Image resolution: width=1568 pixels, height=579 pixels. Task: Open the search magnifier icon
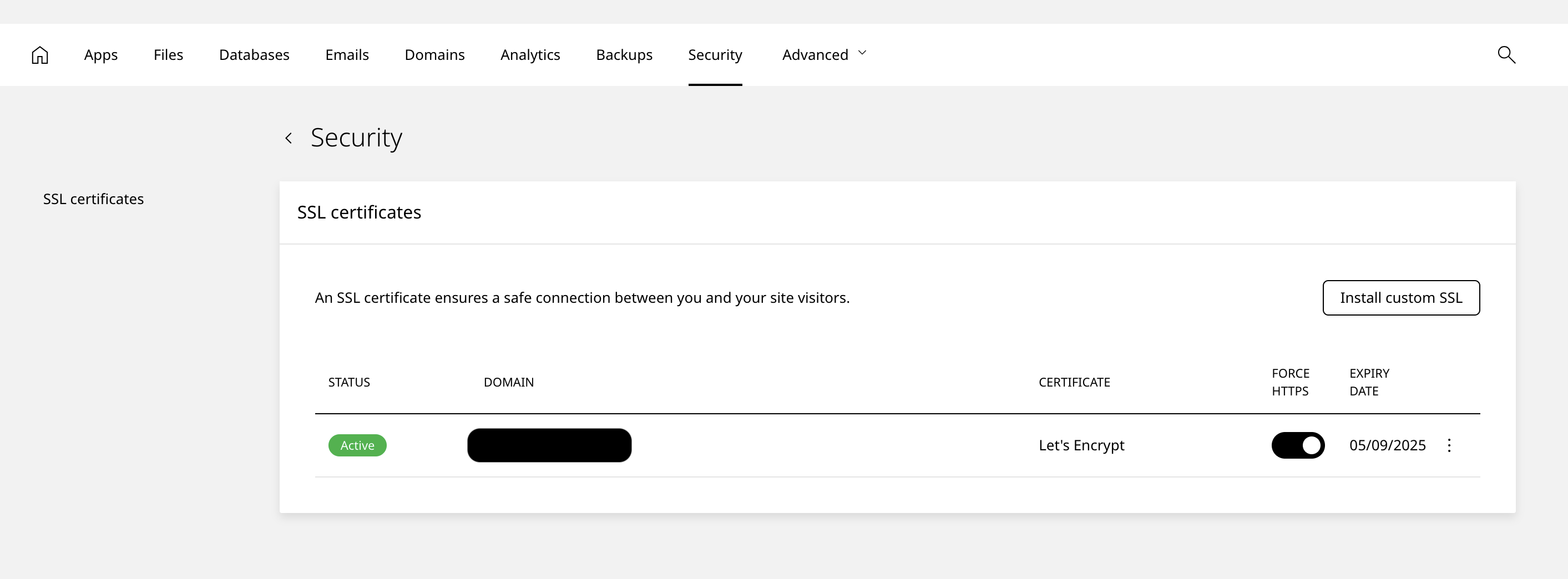tap(1506, 55)
